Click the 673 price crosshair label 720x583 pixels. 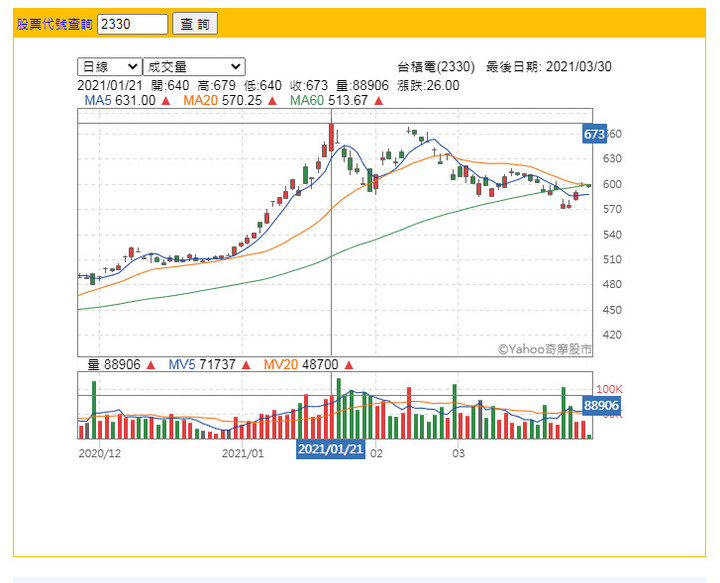[x=594, y=134]
